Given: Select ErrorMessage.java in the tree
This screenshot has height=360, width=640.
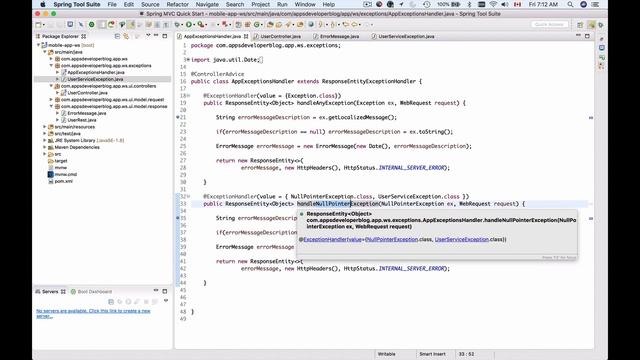Looking at the screenshot, I should pyautogui.click(x=87, y=113).
